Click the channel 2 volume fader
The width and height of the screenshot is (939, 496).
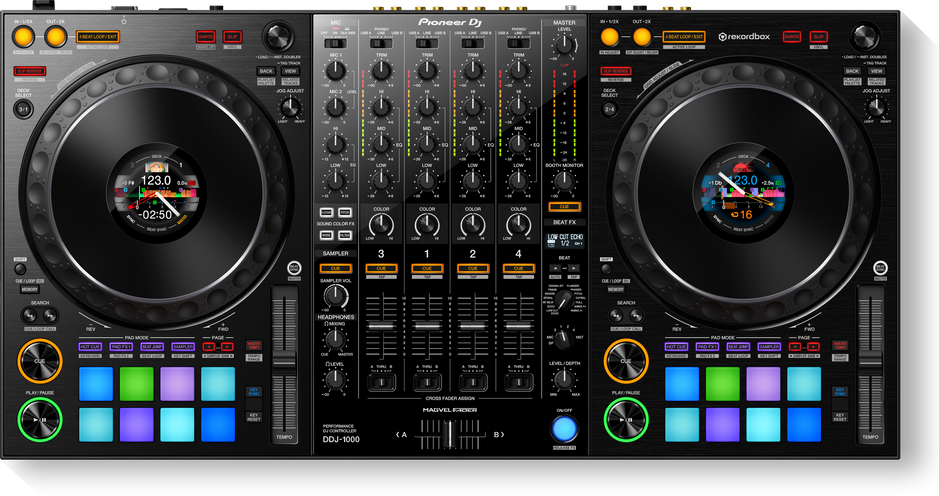point(472,325)
